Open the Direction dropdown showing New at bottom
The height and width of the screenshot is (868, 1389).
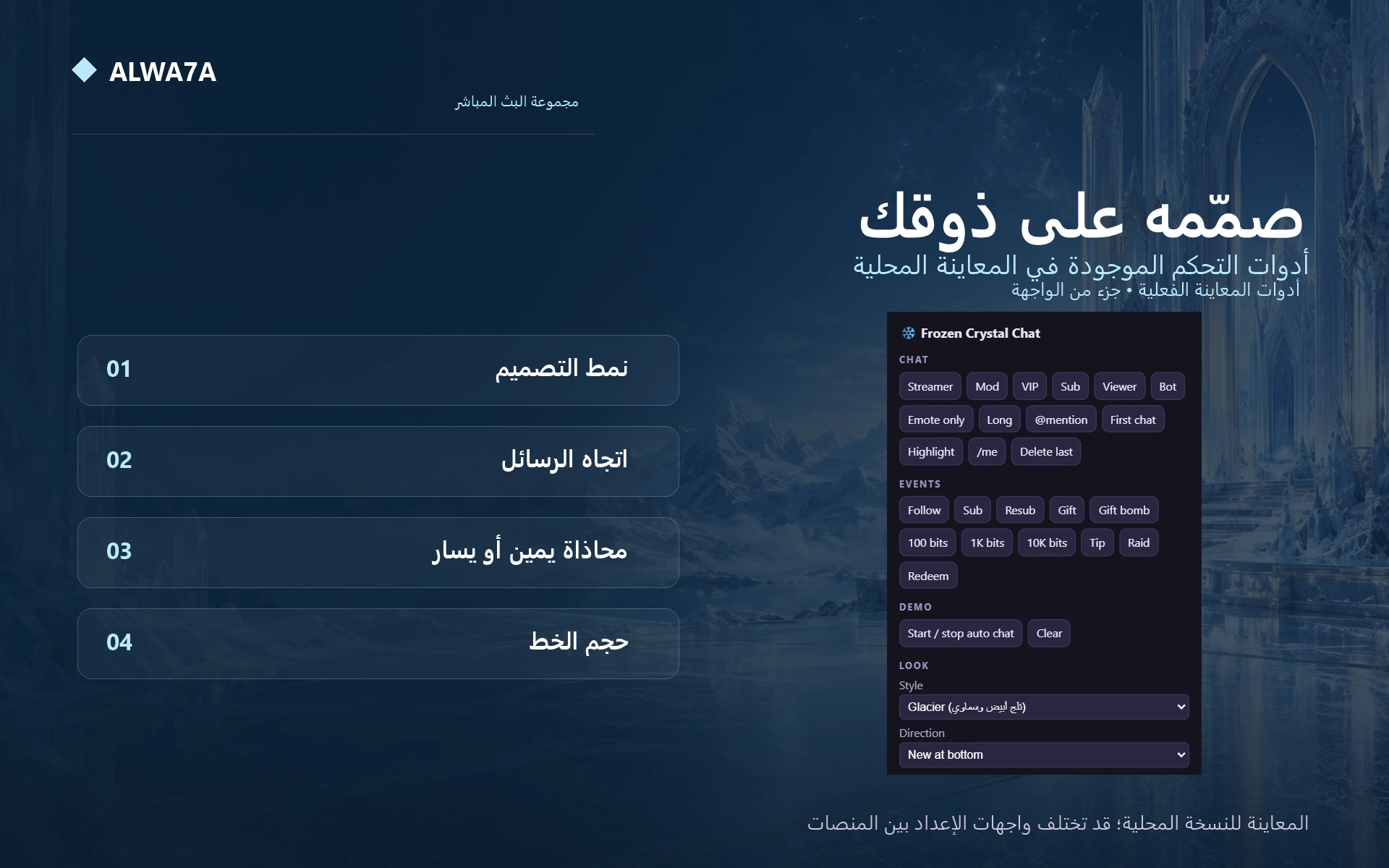point(1044,754)
